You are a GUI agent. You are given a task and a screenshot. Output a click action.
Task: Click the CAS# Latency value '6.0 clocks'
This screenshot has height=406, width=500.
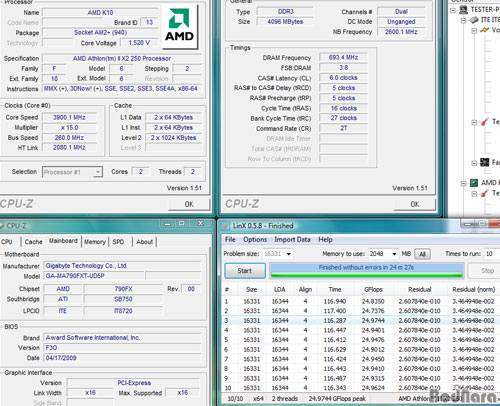tap(343, 78)
